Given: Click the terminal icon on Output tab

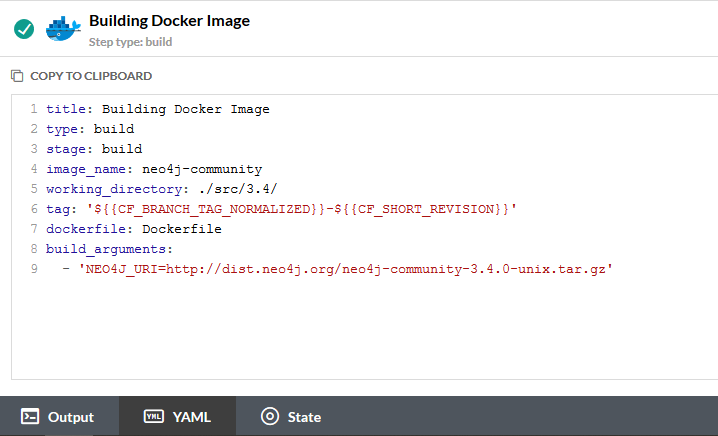Looking at the screenshot, I should [30, 417].
